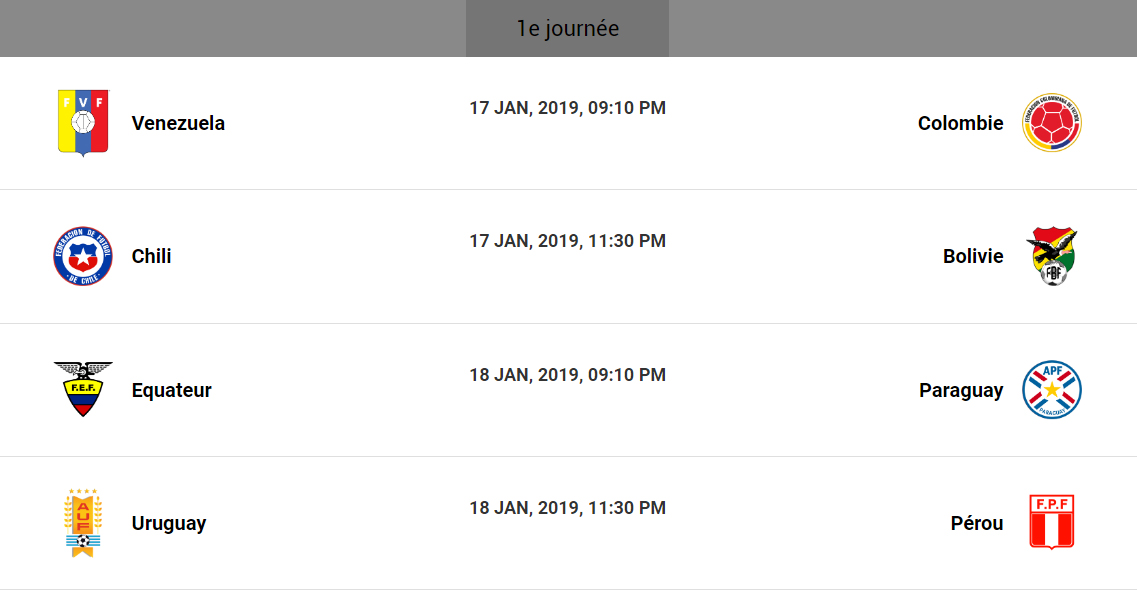Select the 1e journée tab
Screen dimensions: 1137x600
[567, 29]
